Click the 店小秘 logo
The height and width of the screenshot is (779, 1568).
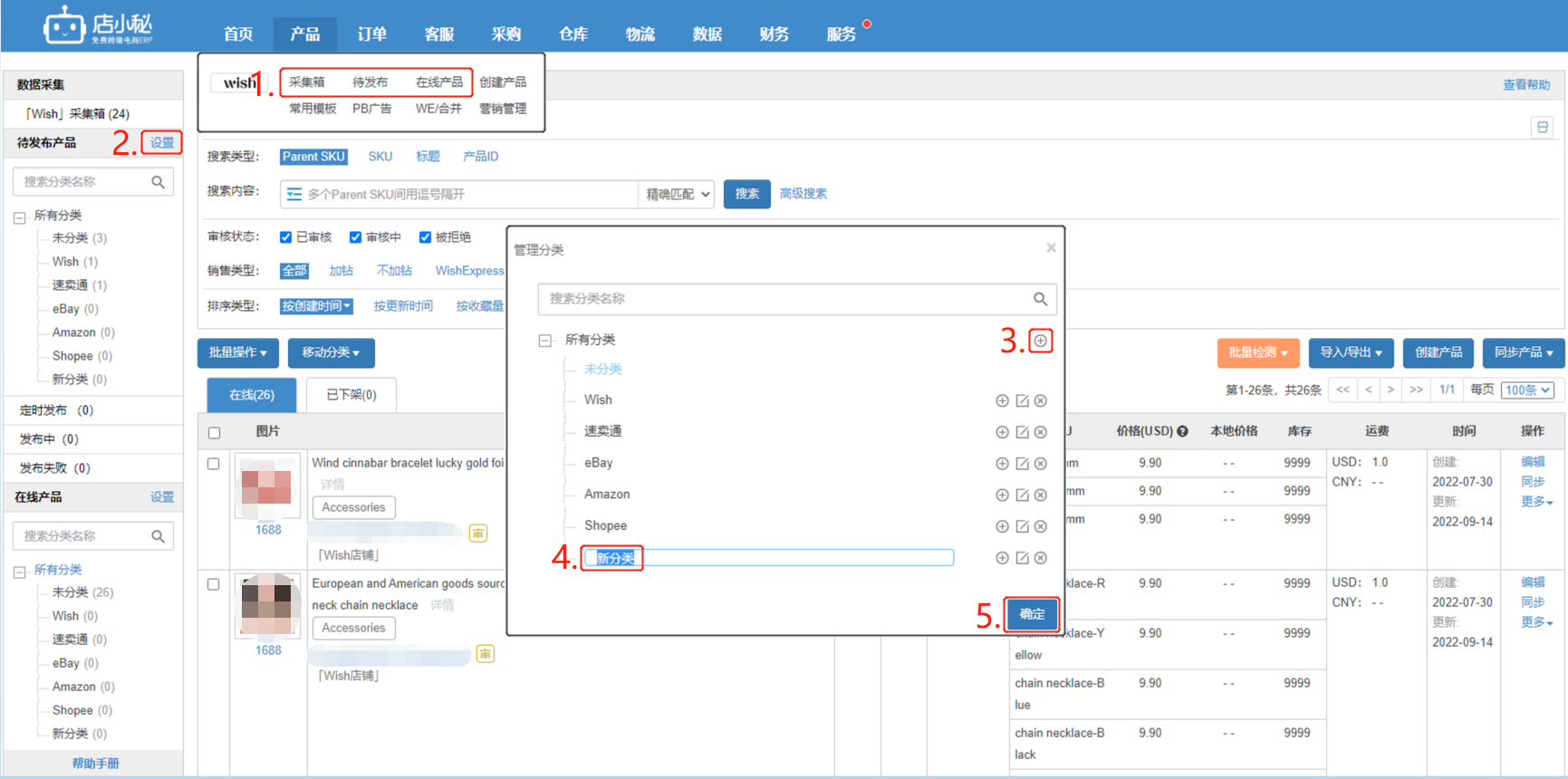click(98, 25)
